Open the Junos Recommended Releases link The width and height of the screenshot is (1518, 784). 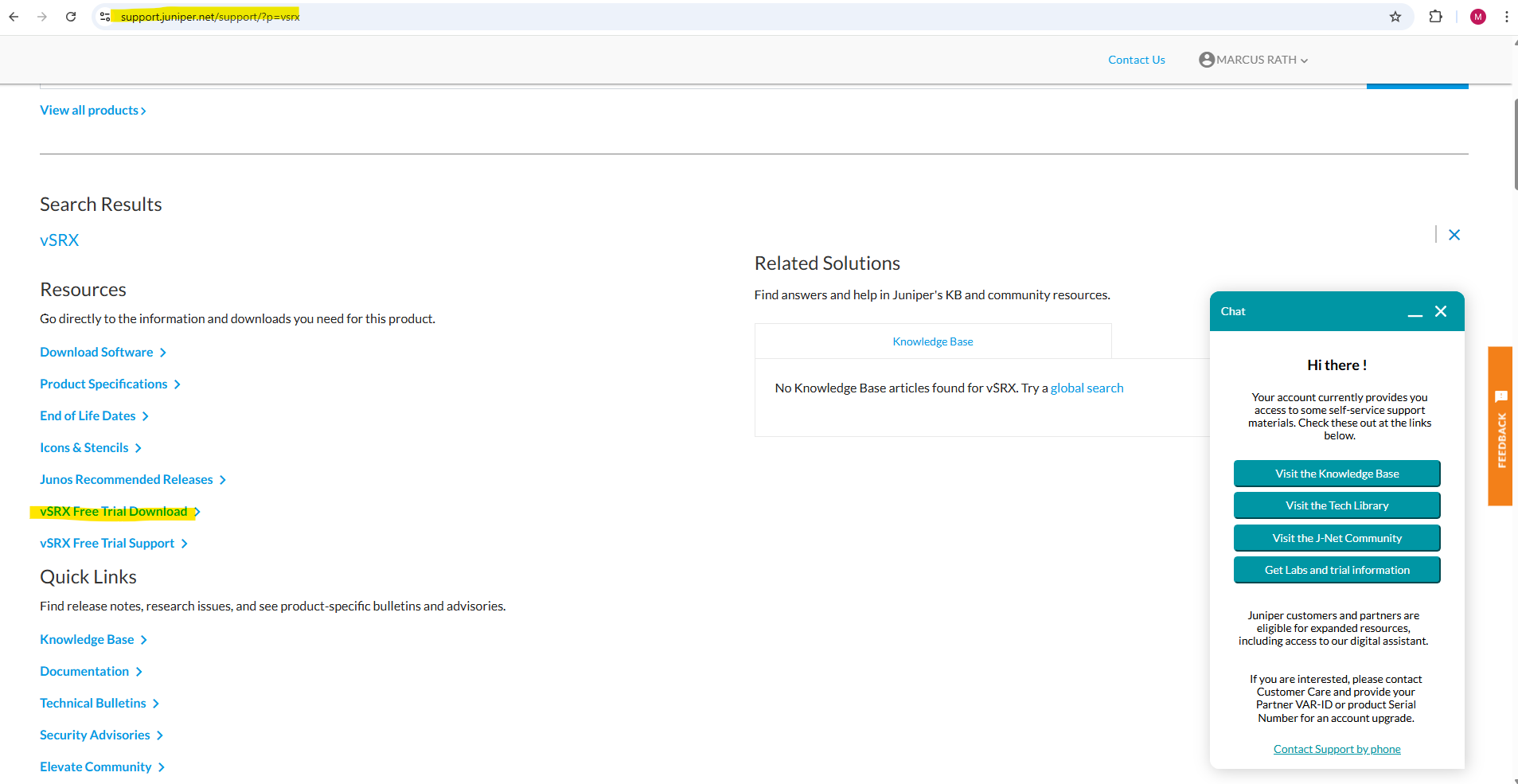point(133,480)
